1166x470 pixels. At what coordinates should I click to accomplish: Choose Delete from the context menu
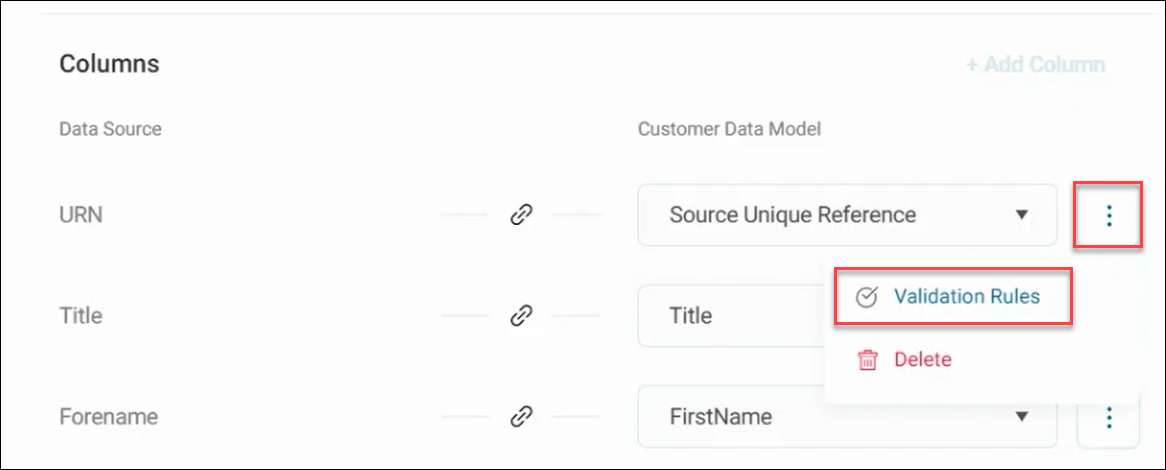[x=922, y=360]
